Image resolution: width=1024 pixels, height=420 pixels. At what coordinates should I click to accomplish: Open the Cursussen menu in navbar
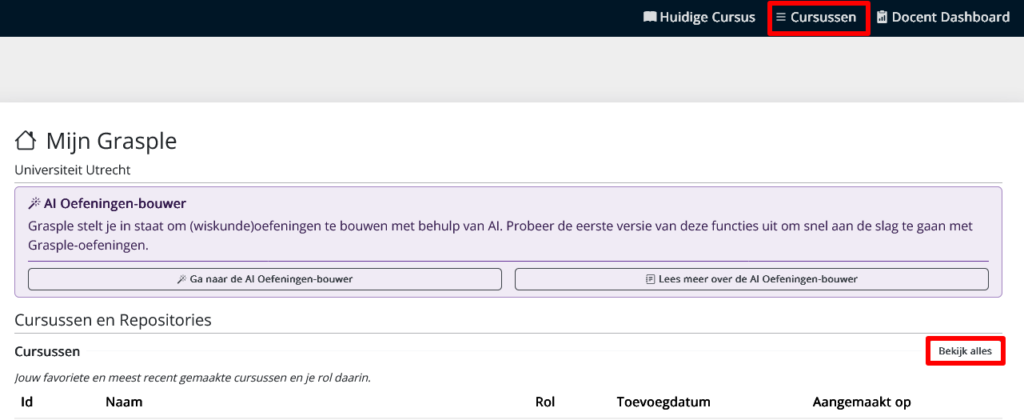816,18
